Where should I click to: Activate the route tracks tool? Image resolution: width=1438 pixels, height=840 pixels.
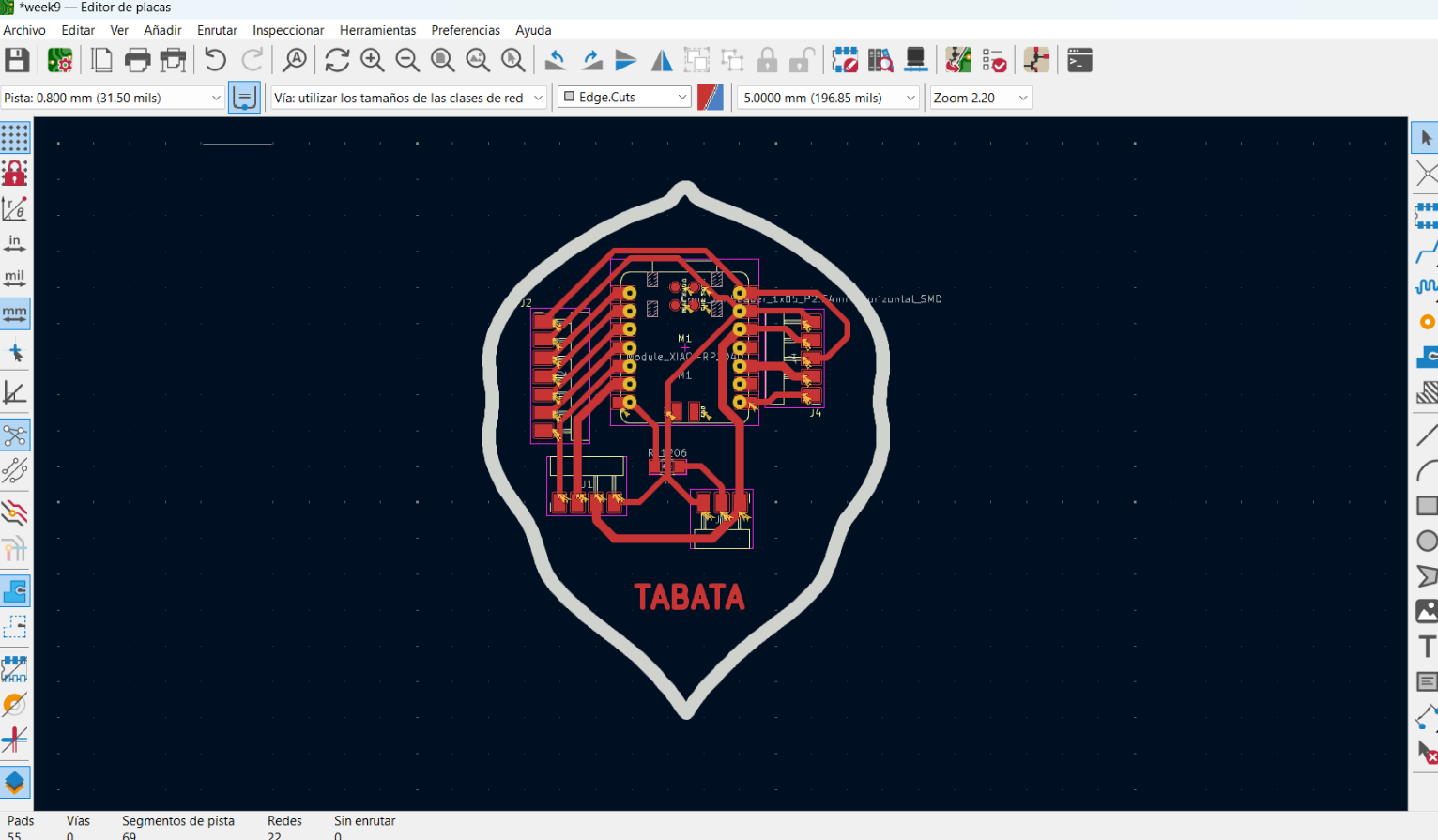coord(1426,252)
